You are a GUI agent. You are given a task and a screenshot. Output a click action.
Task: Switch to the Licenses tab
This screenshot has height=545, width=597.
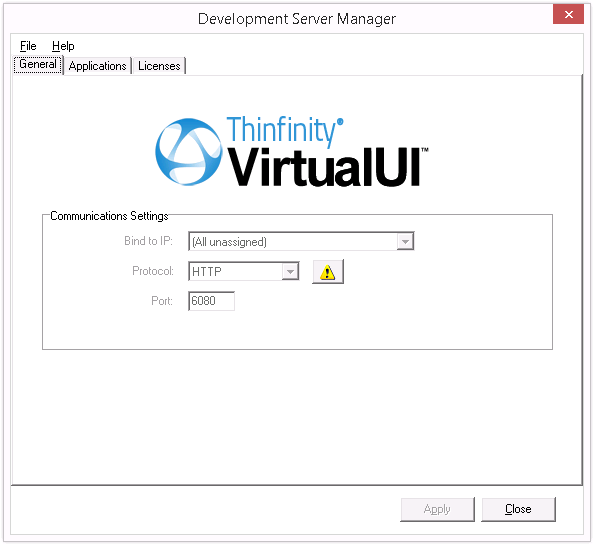[x=159, y=66]
